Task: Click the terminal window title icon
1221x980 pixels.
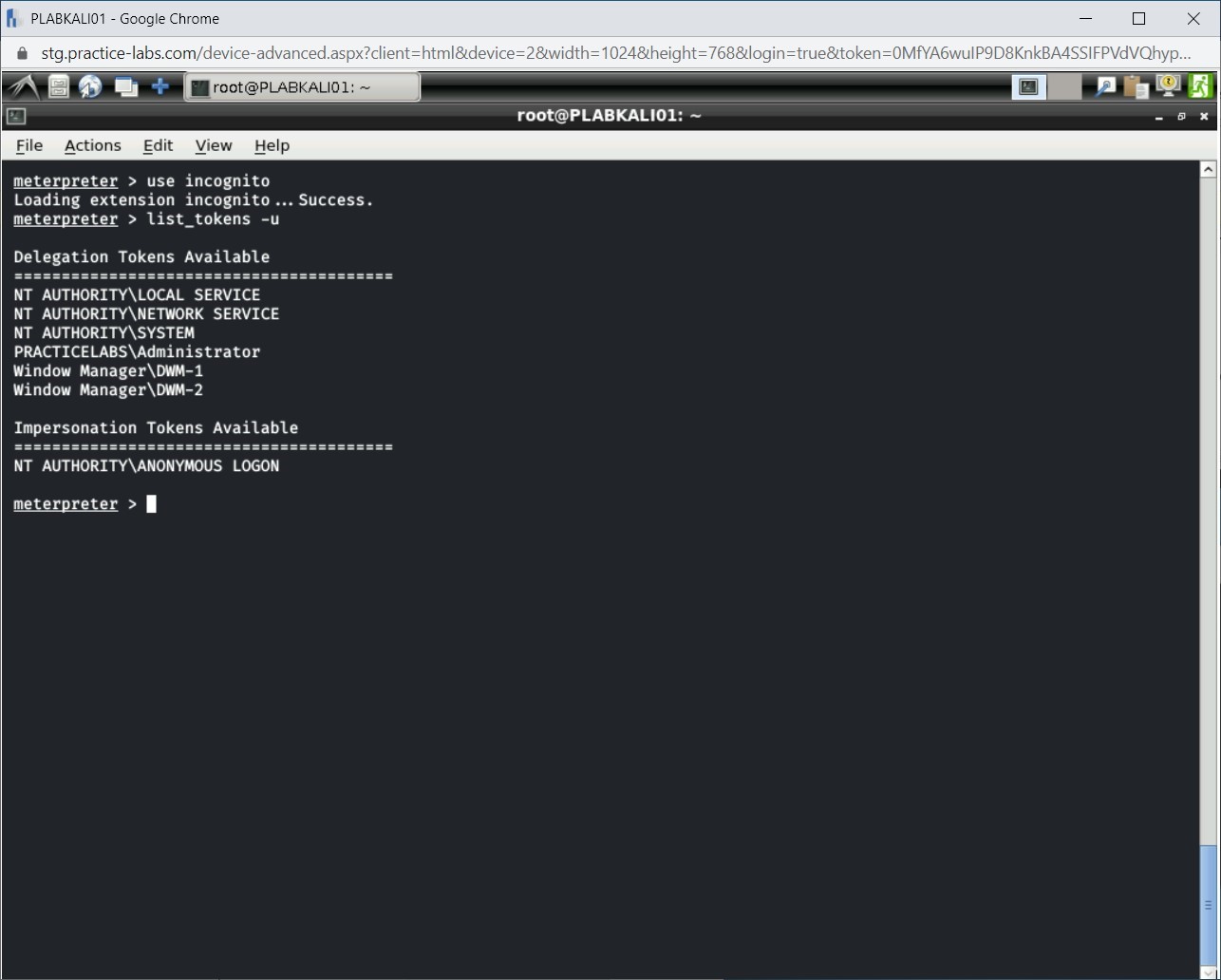Action: coord(16,117)
